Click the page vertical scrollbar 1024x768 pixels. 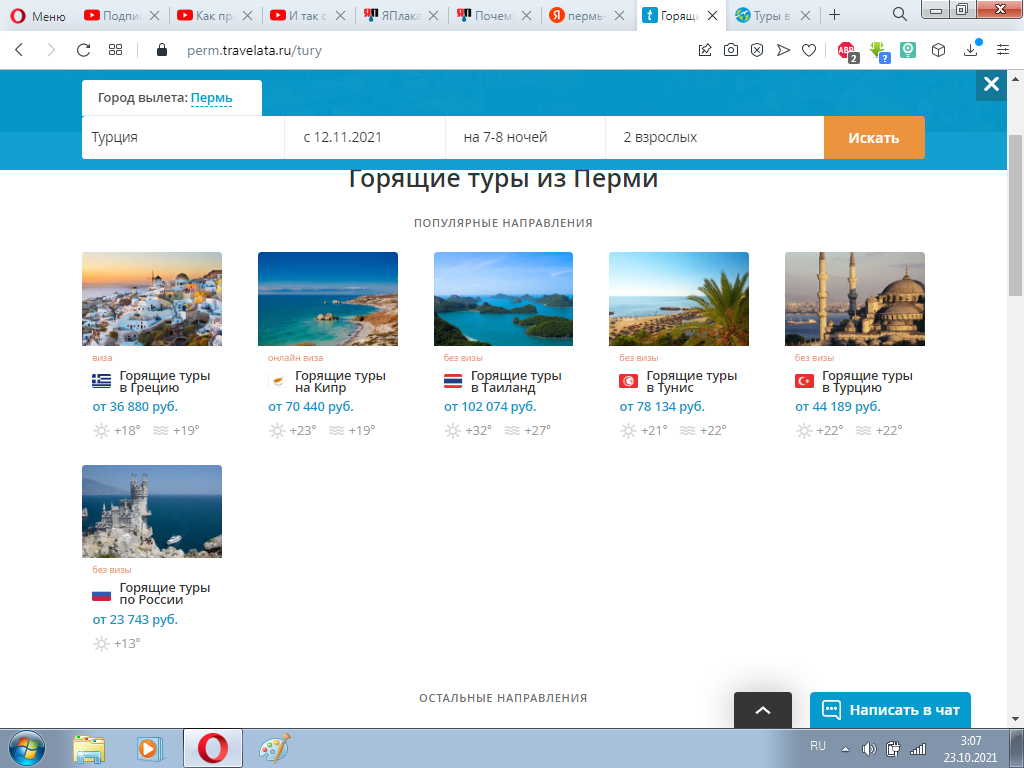tap(1016, 216)
